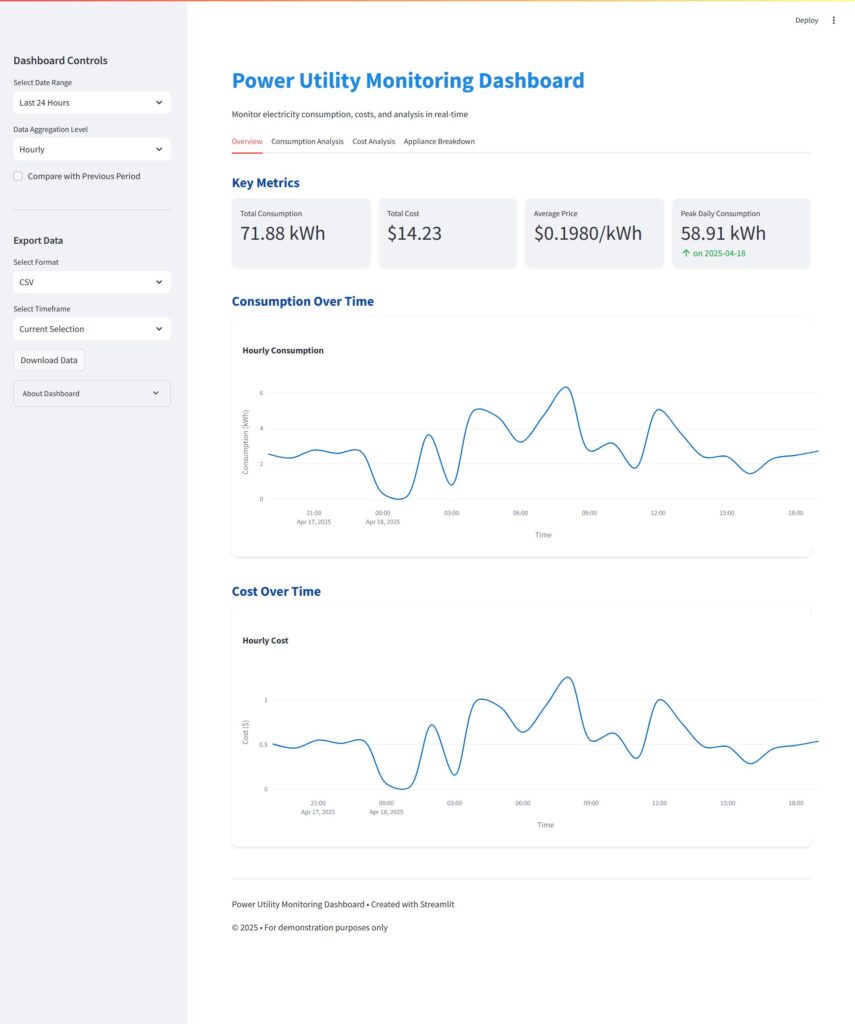Viewport: 855px width, 1024px height.
Task: Click the Select Date Range chevron arrow
Action: [x=159, y=102]
